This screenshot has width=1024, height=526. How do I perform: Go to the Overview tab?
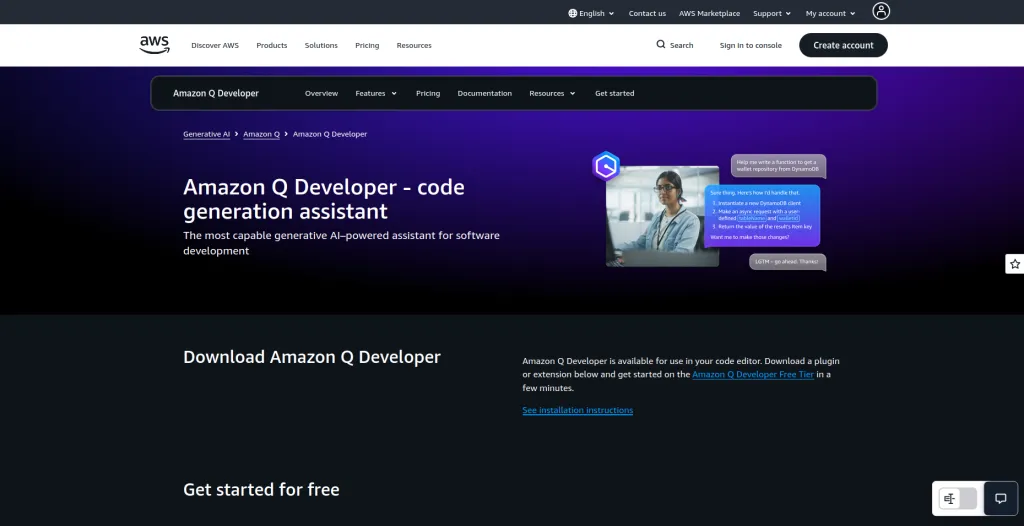[321, 93]
